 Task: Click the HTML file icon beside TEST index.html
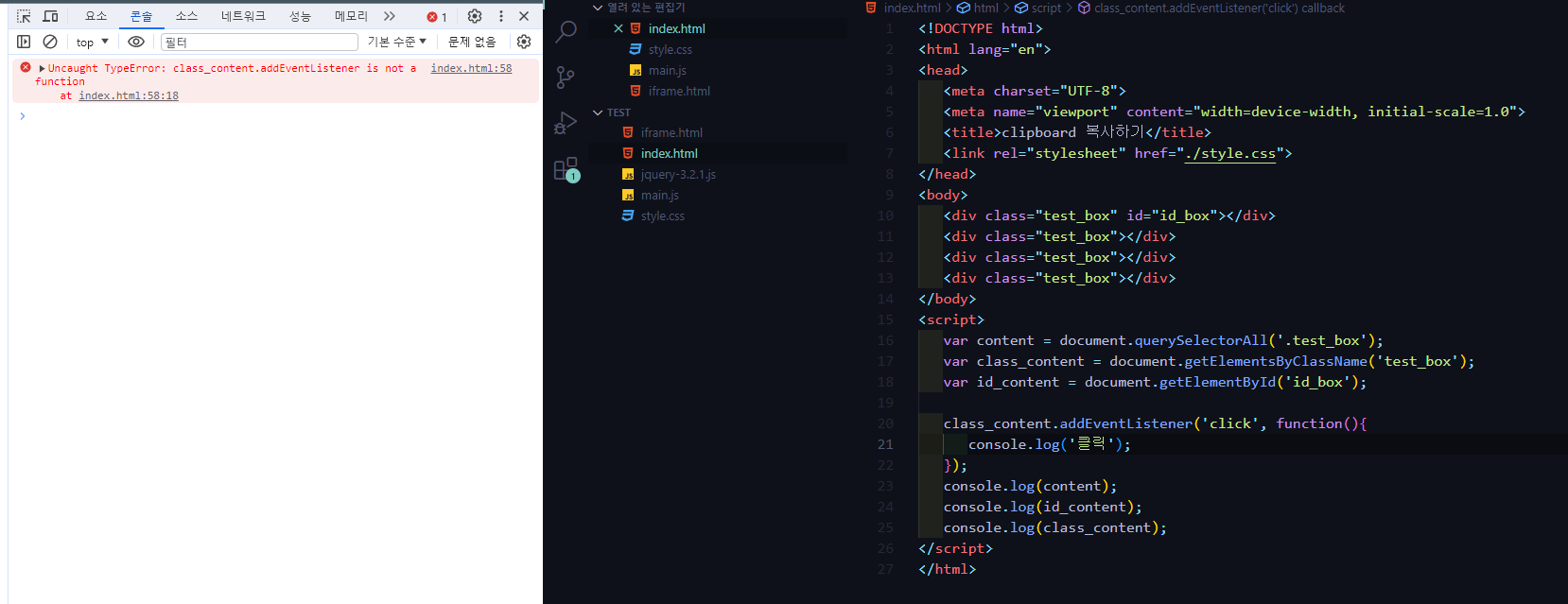pyautogui.click(x=628, y=153)
